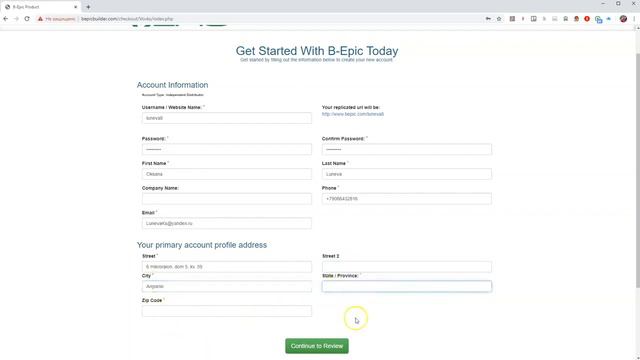This screenshot has height=360, width=640.
Task: Close the B-Epic Product tab
Action: pyautogui.click(x=76, y=7)
